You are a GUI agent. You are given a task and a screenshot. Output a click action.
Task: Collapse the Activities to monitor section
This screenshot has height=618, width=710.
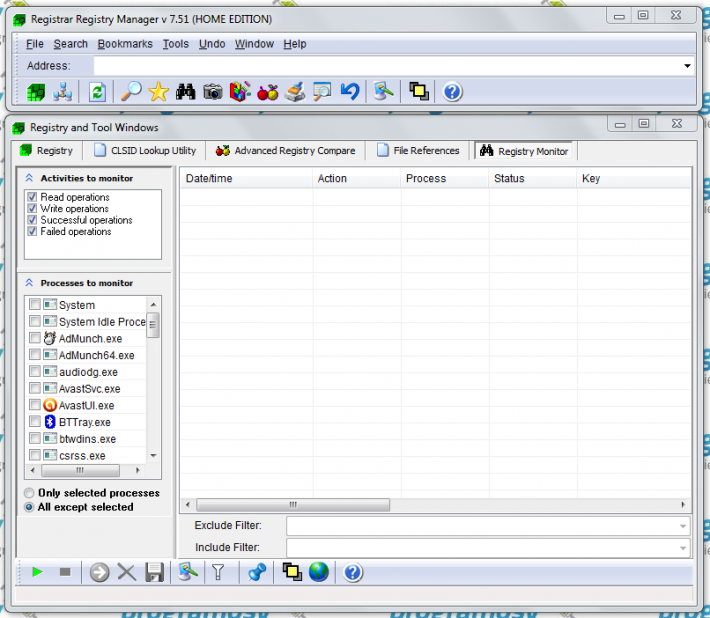coord(29,178)
